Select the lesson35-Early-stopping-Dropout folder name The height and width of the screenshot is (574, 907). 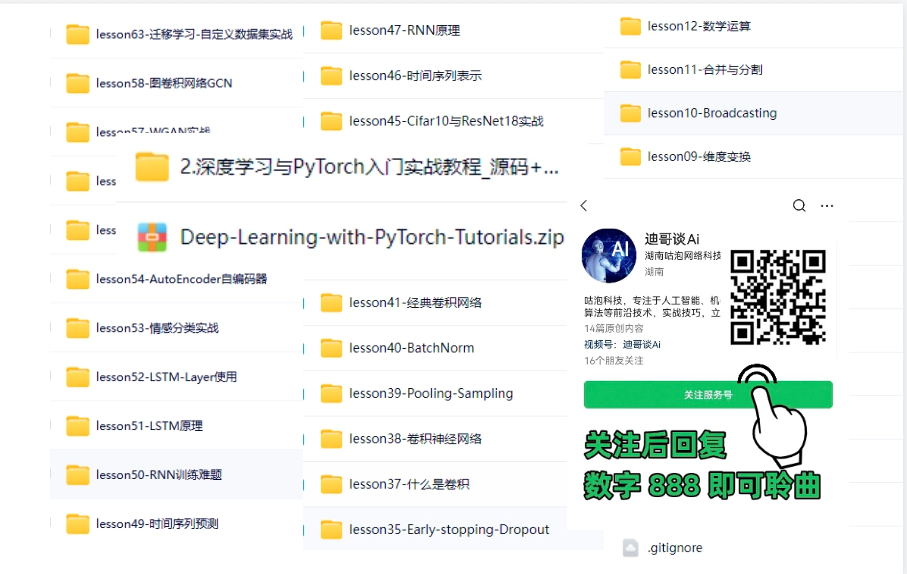(449, 529)
